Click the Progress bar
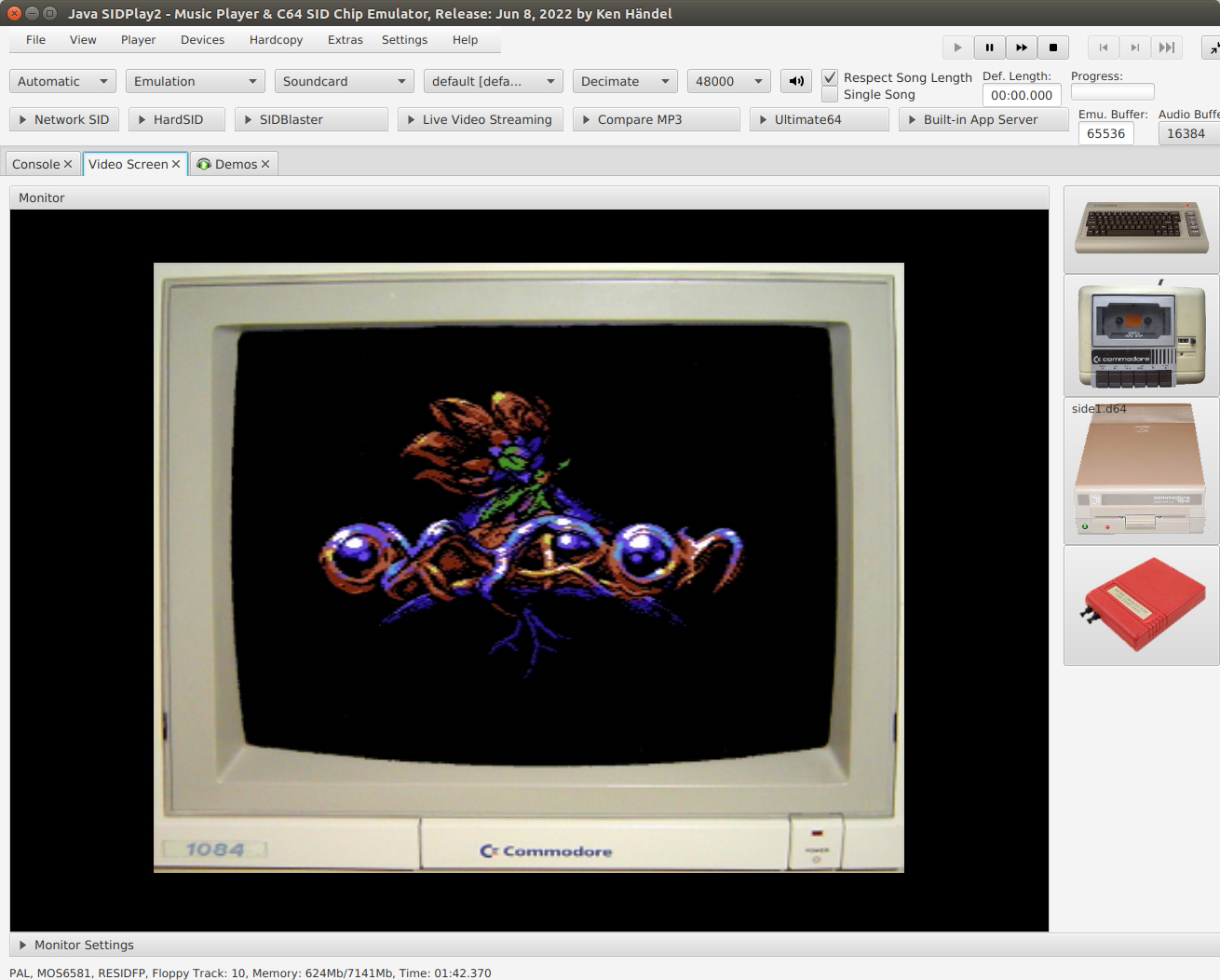1220x980 pixels. click(x=1112, y=92)
